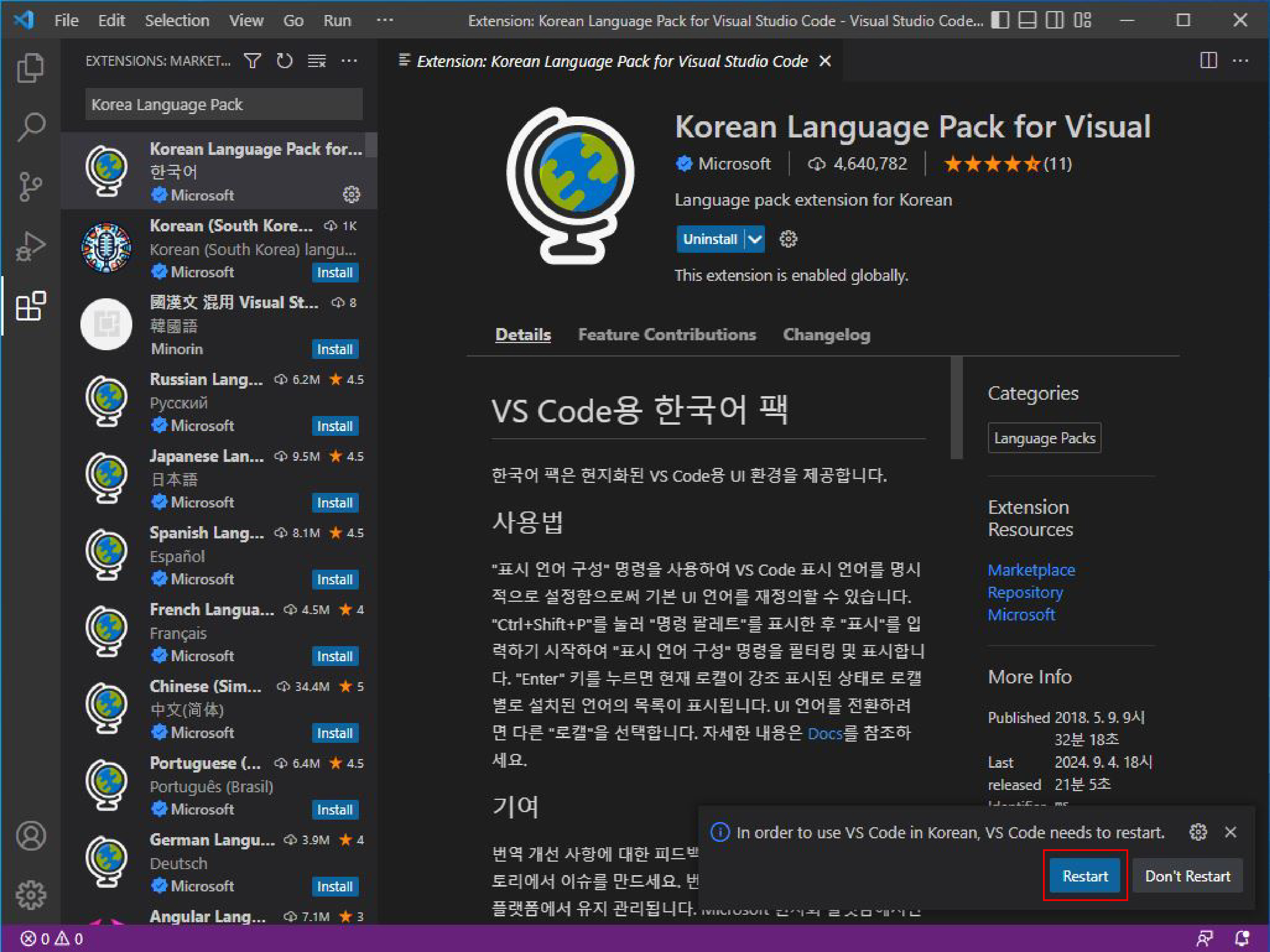This screenshot has width=1270, height=952.
Task: Open the Manage gear in activity bar
Action: pyautogui.click(x=31, y=895)
